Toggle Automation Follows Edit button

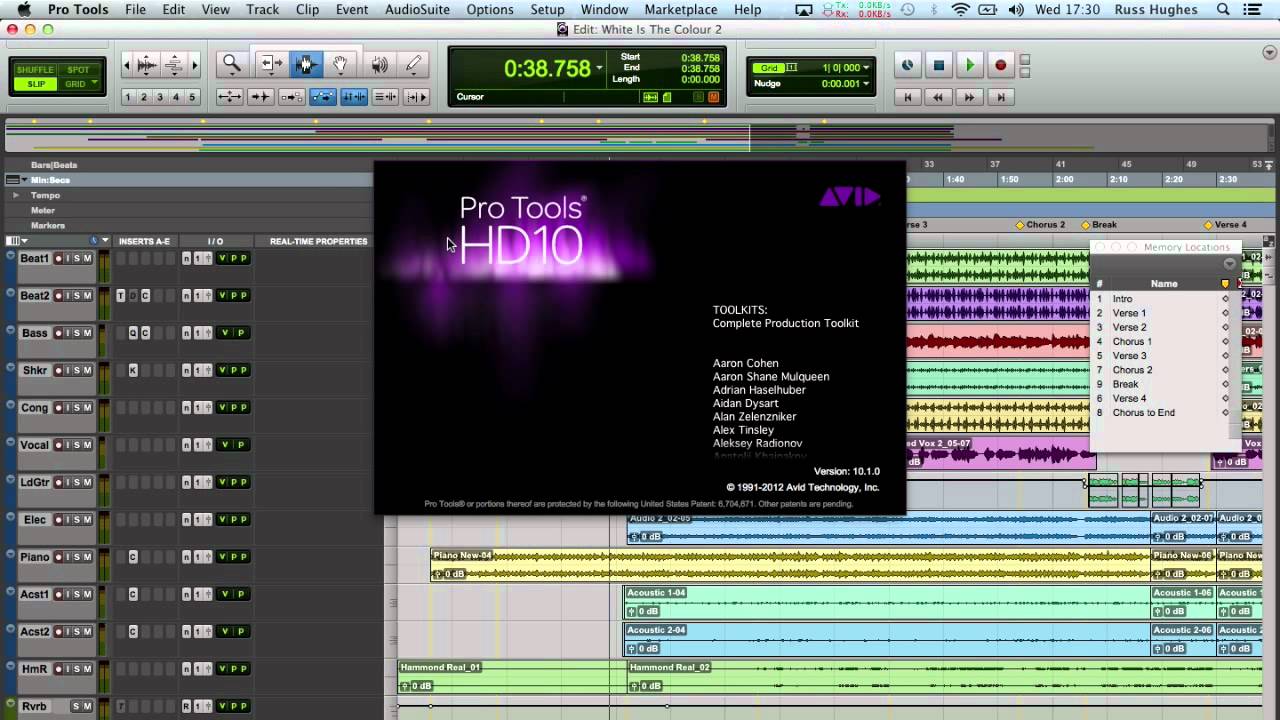pyautogui.click(x=323, y=97)
